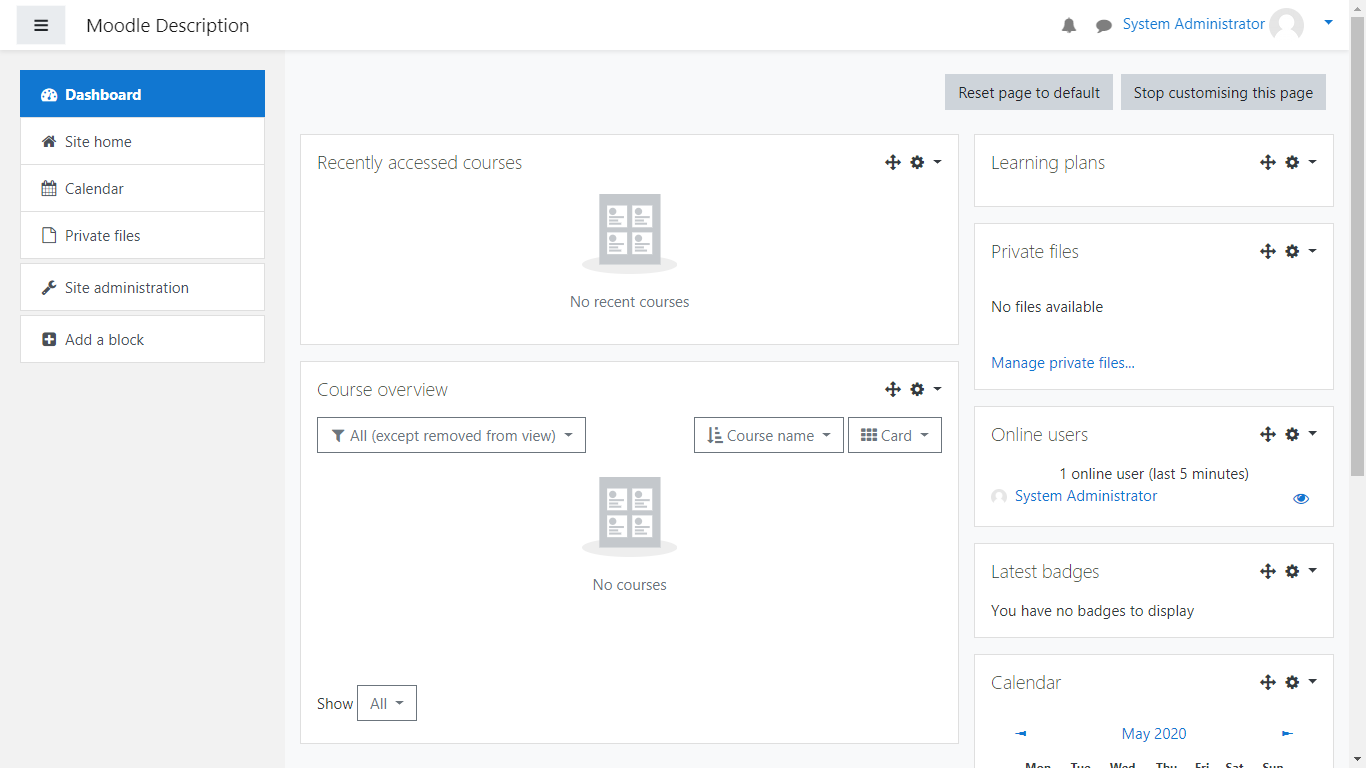Image resolution: width=1366 pixels, height=768 pixels.
Task: Open the Card display dropdown
Action: [x=894, y=436]
